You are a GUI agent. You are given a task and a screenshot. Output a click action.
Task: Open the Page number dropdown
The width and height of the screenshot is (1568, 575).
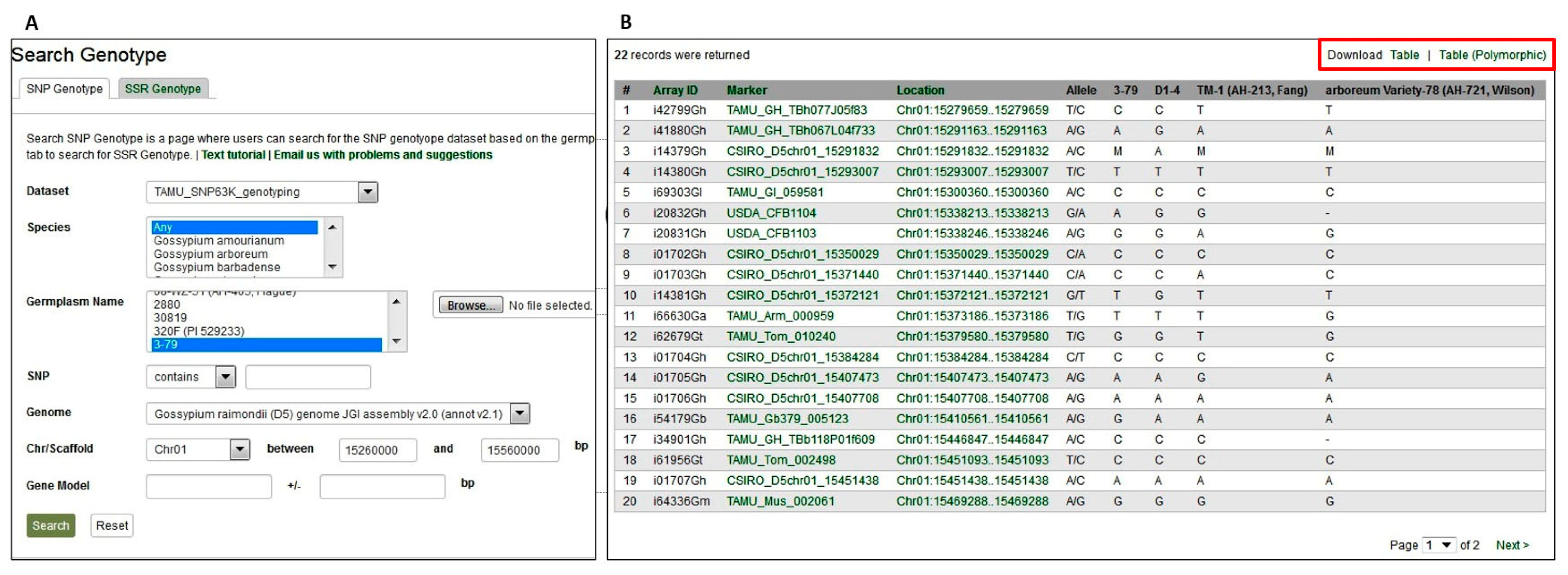point(1440,545)
